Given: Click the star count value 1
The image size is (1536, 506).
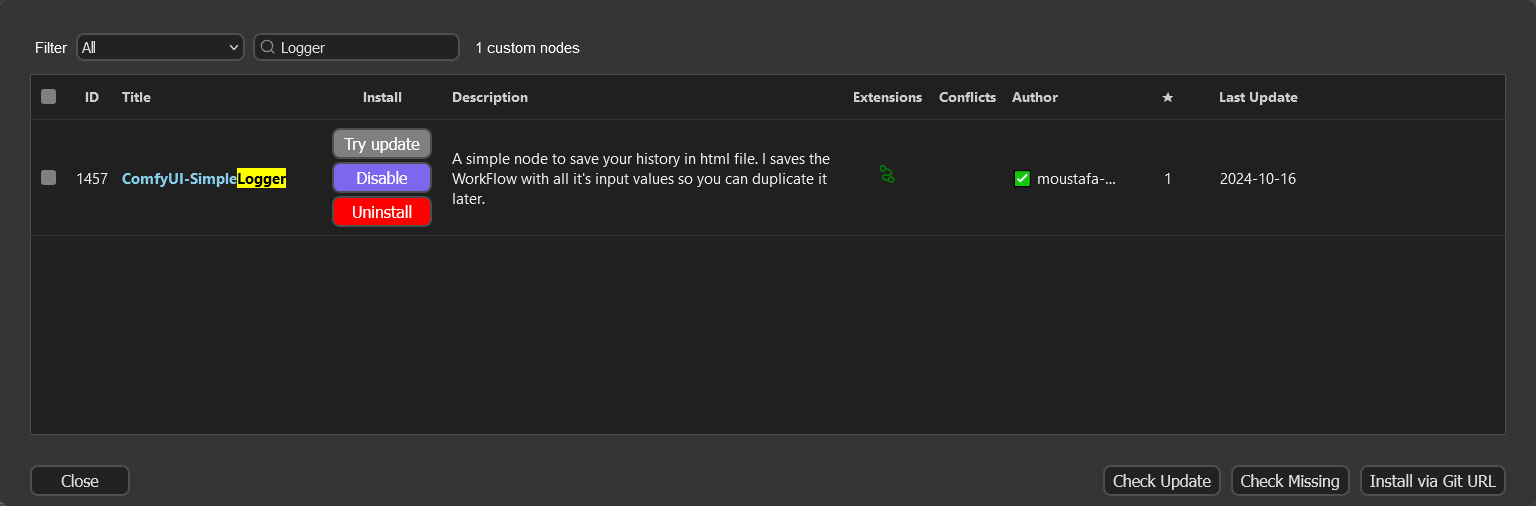Looking at the screenshot, I should (1167, 179).
